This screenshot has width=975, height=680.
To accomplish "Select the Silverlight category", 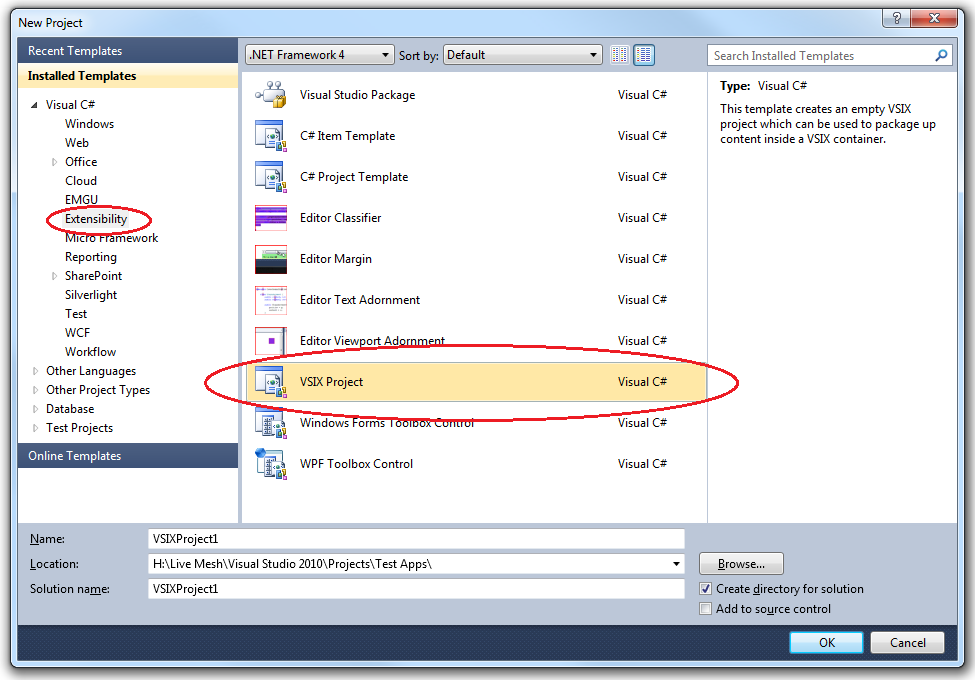I will click(x=91, y=295).
